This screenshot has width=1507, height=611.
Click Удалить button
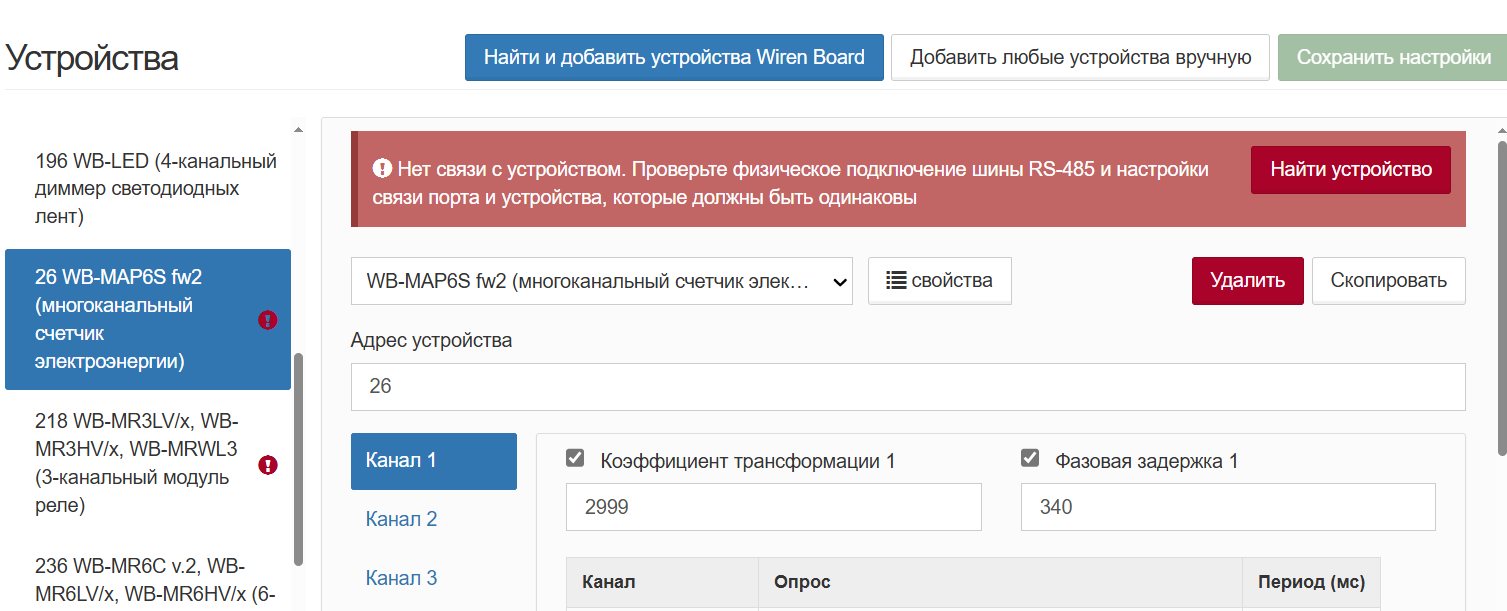pyautogui.click(x=1247, y=281)
